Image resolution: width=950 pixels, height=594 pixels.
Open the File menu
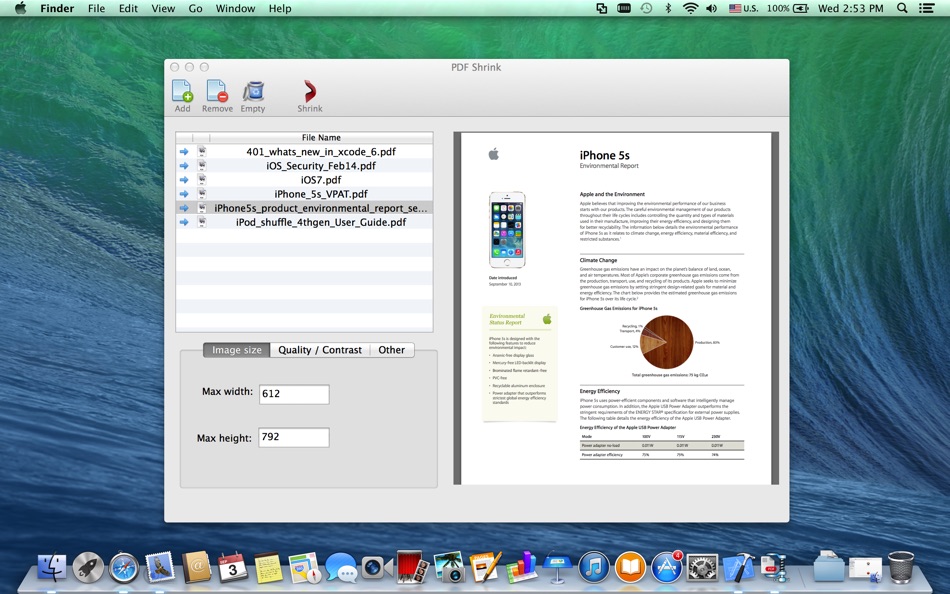pos(96,8)
